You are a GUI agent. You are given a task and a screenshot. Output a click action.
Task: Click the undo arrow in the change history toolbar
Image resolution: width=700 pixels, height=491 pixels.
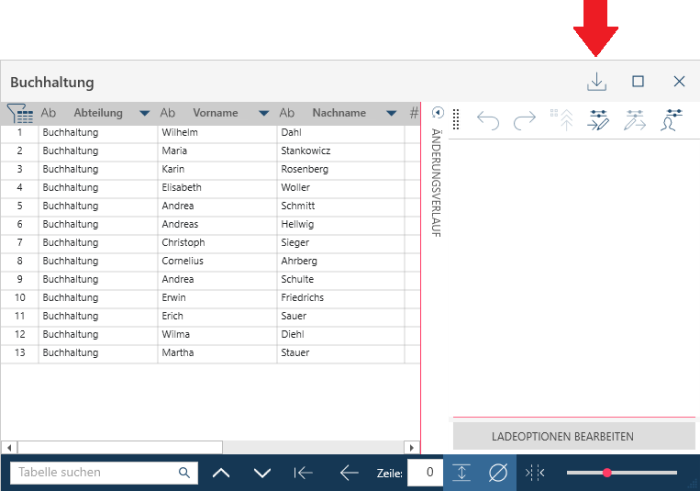click(488, 121)
